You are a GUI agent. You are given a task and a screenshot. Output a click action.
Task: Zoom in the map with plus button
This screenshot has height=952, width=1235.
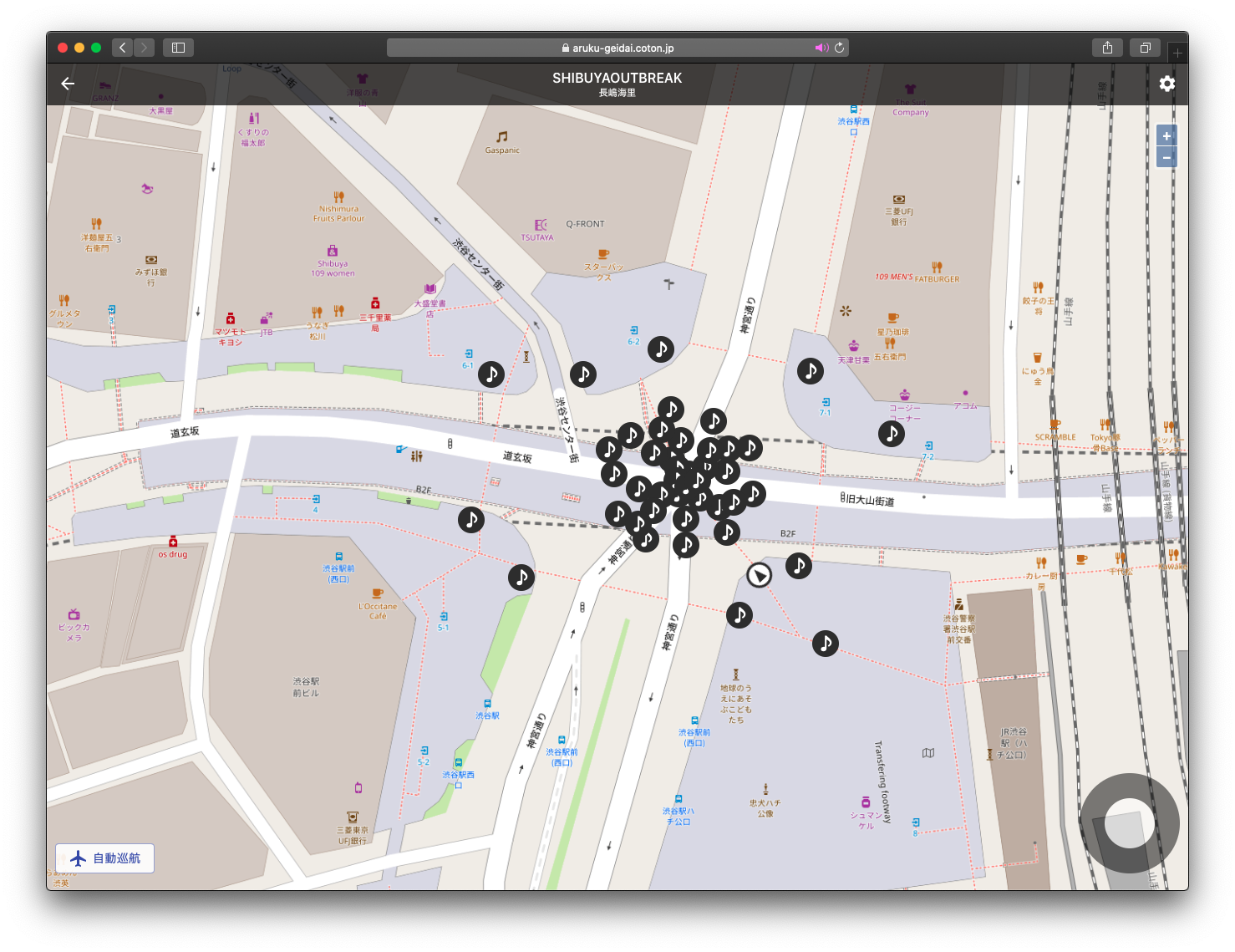coord(1166,136)
